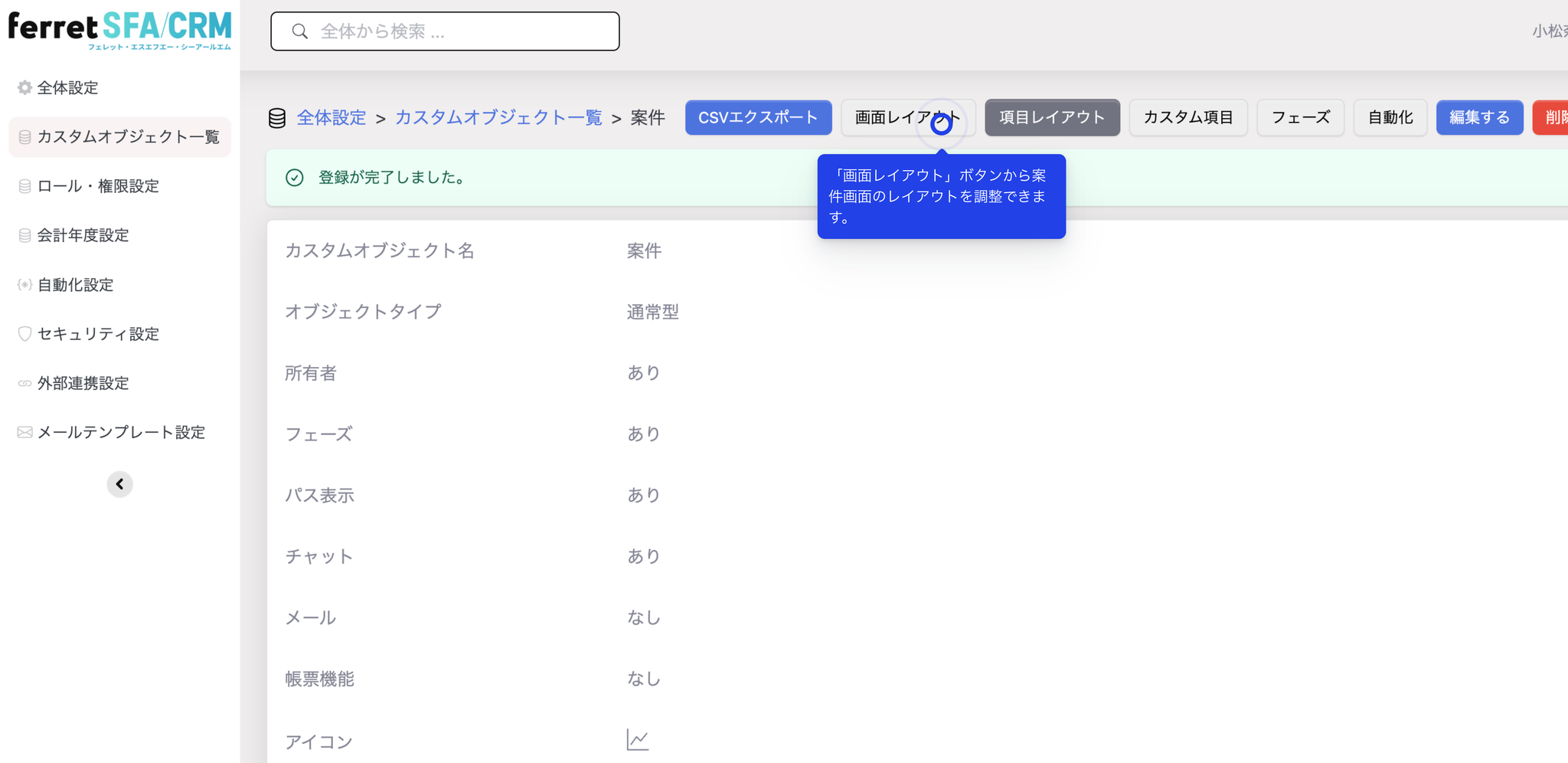Click the chart icon in アイコン row
1568x763 pixels.
[638, 740]
